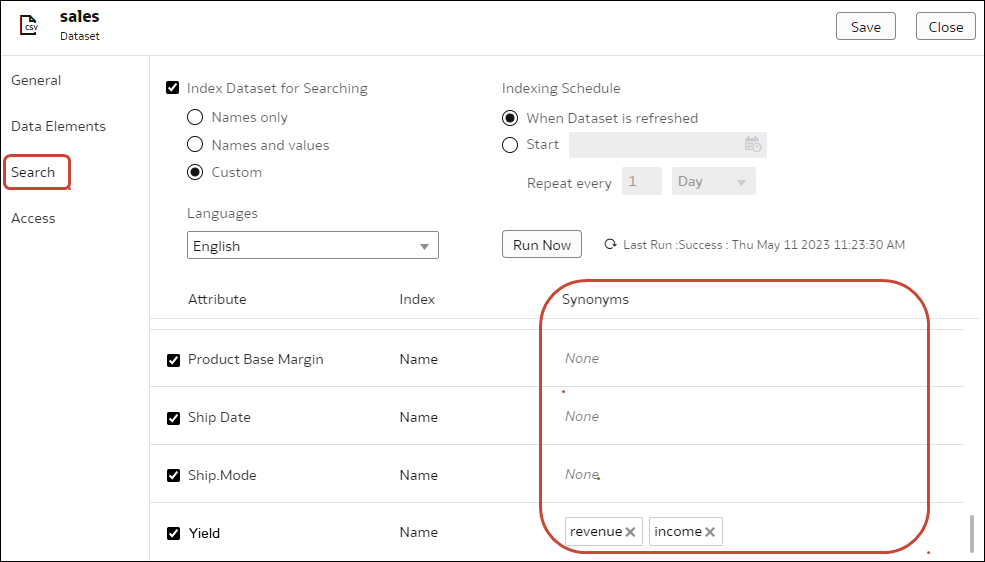Click the Attribute column header
Screen dimensions: 985x562
(x=217, y=300)
